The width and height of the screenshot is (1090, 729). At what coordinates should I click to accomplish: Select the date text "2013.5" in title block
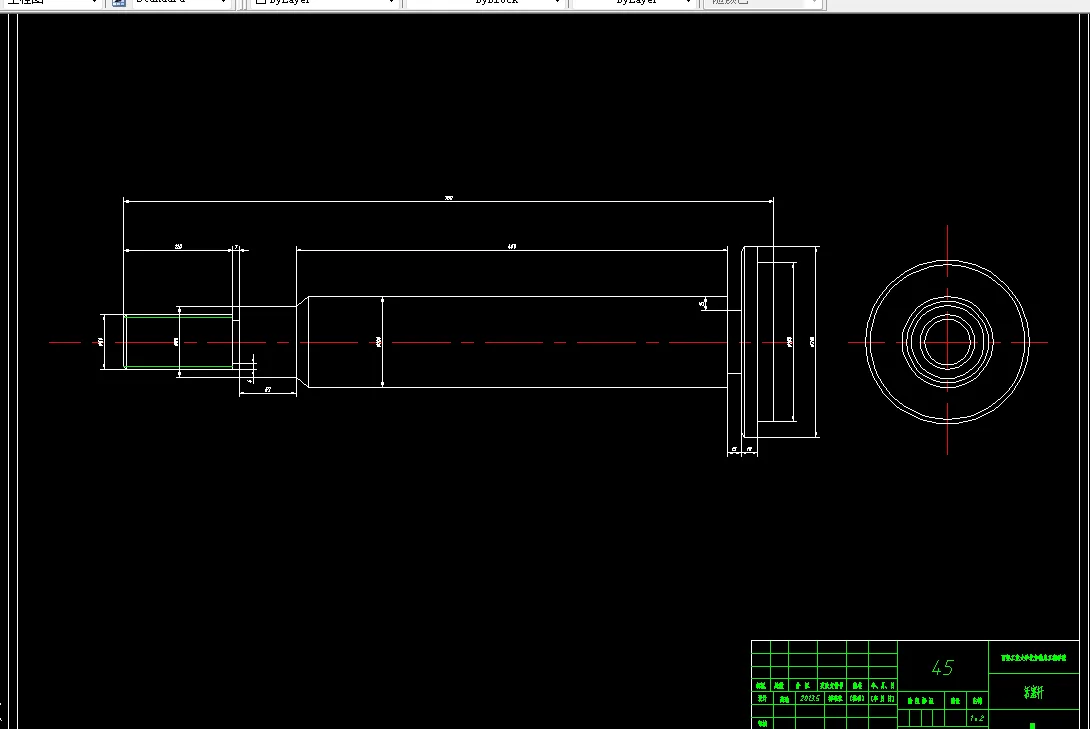pyautogui.click(x=809, y=698)
